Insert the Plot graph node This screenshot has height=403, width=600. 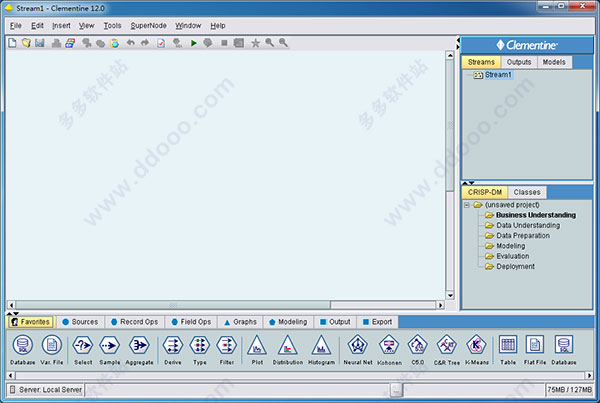tap(257, 349)
